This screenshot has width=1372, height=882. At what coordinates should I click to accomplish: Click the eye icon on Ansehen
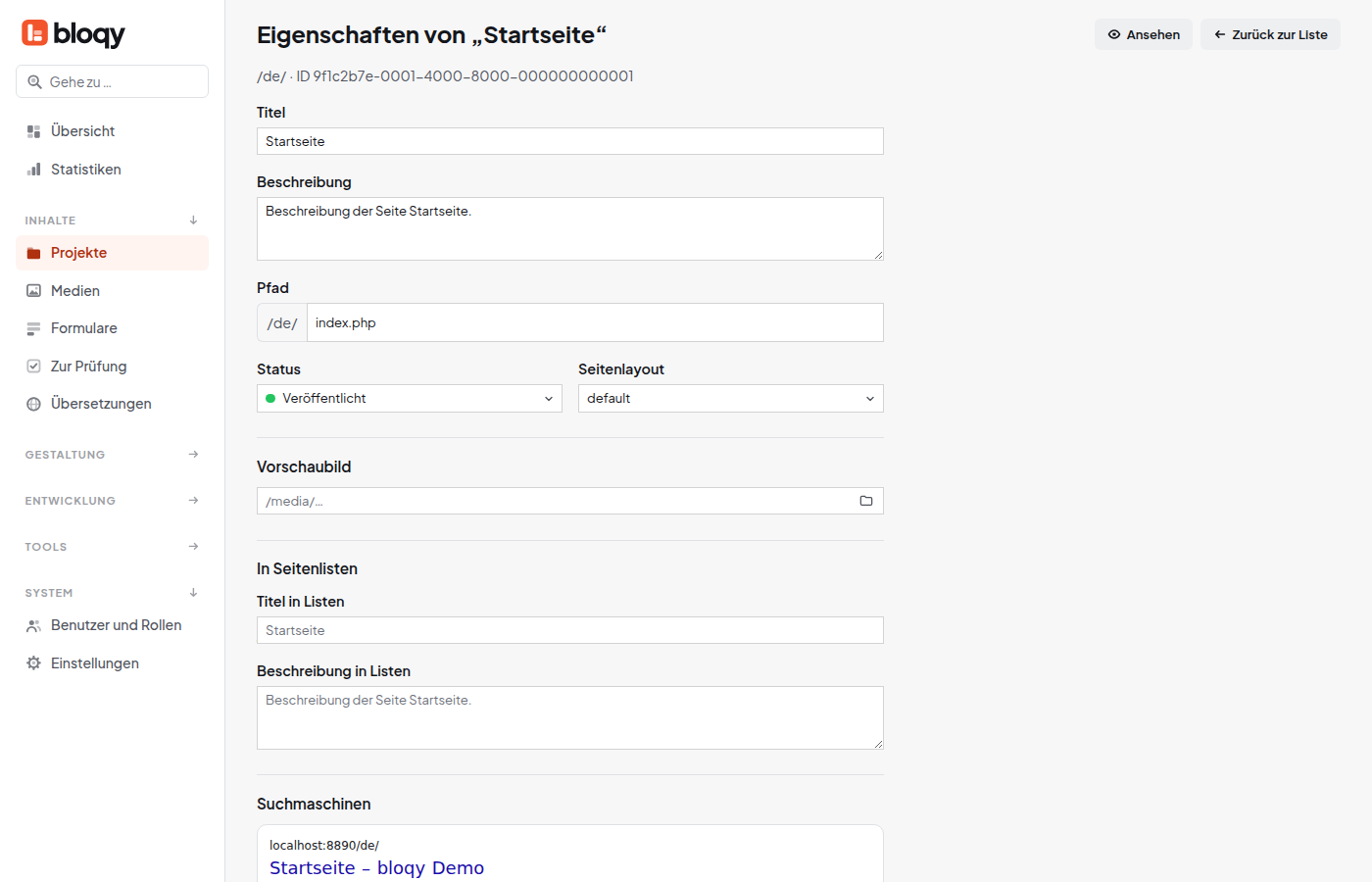(x=1114, y=34)
